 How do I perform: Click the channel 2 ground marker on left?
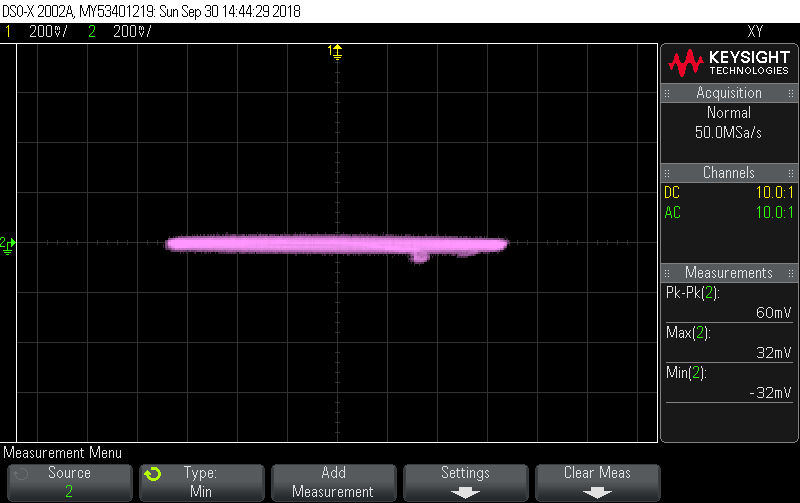pyautogui.click(x=8, y=245)
